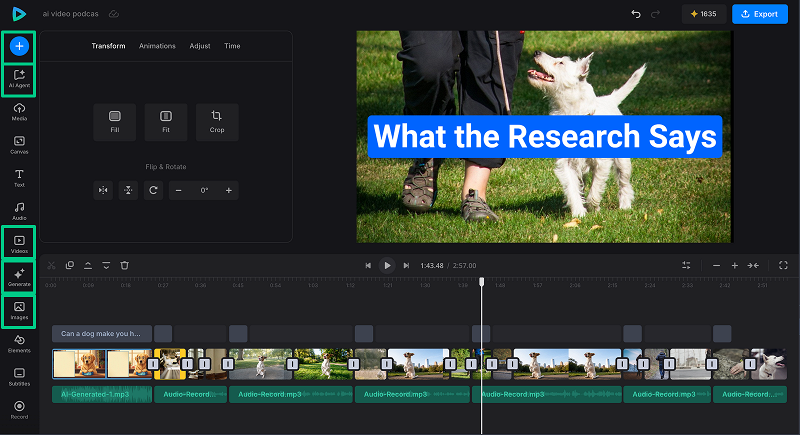Open the Elements panel

point(19,344)
